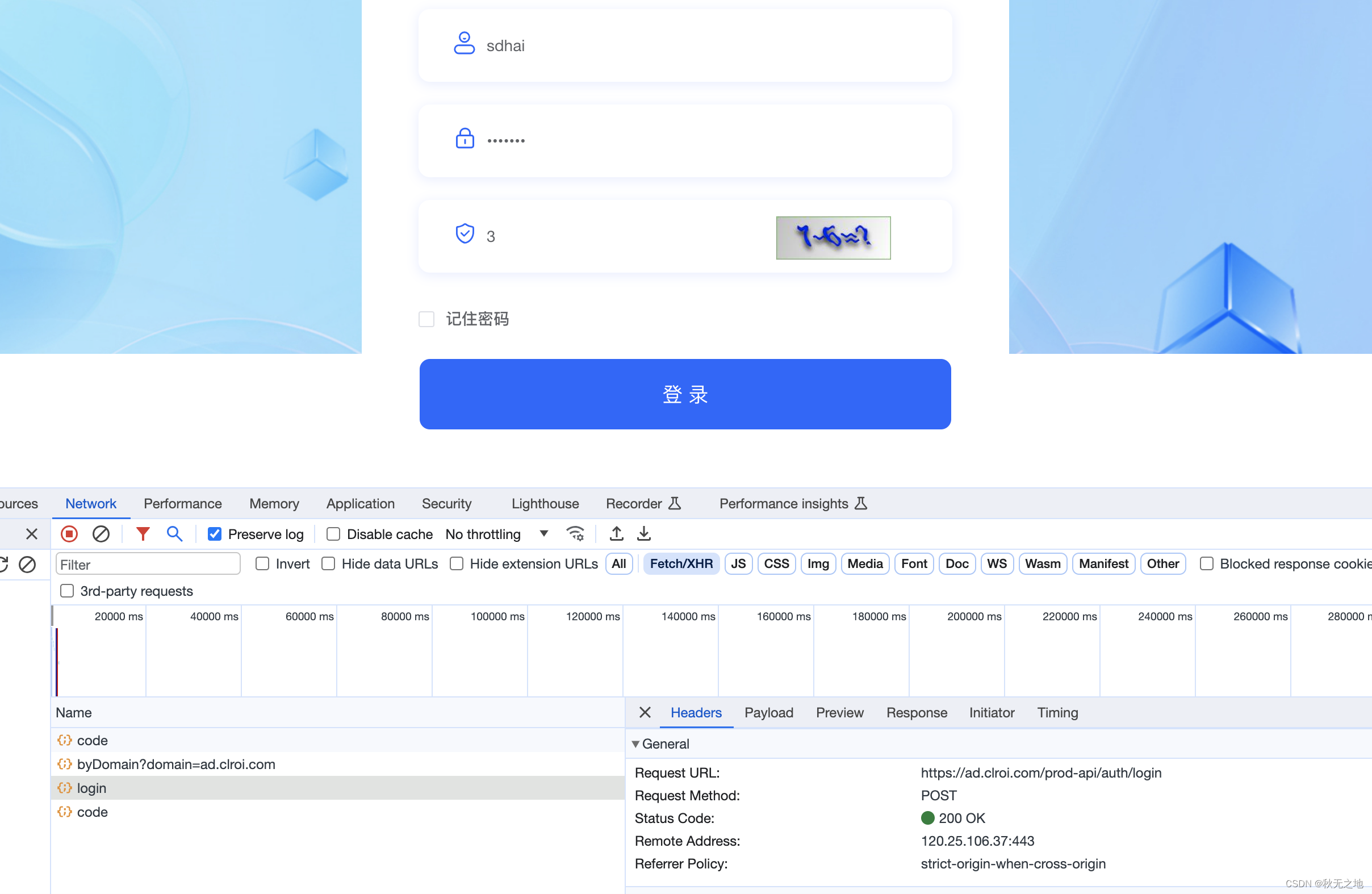Close the request details pane
The image size is (1372, 894).
point(645,712)
